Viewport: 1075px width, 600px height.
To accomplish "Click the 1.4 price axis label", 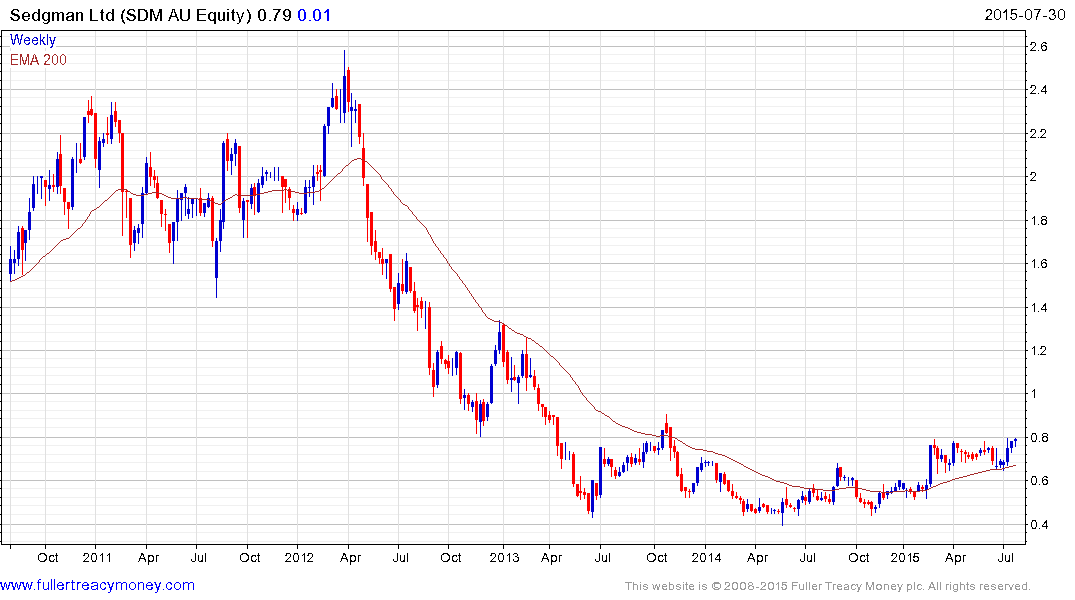I will tap(1038, 307).
